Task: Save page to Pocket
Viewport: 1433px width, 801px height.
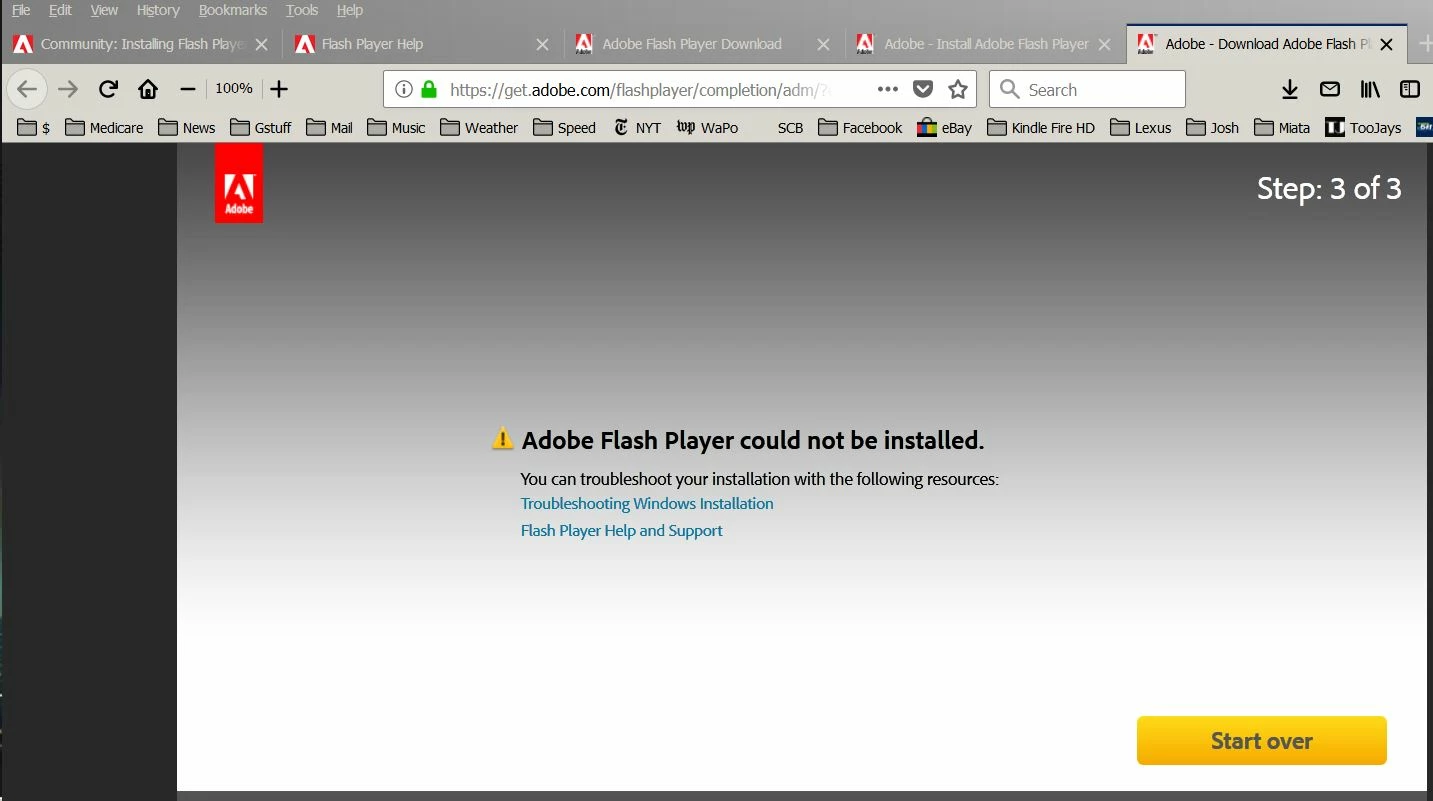Action: tap(923, 89)
